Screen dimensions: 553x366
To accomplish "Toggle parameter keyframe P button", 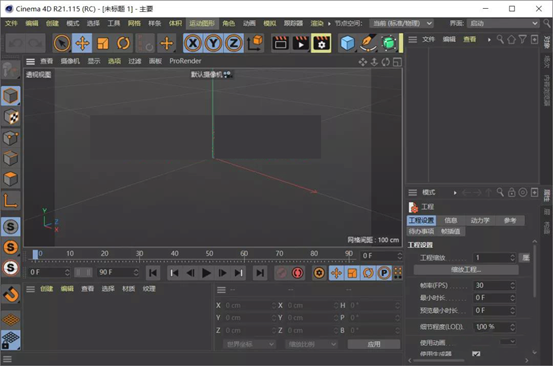I will 384,273.
